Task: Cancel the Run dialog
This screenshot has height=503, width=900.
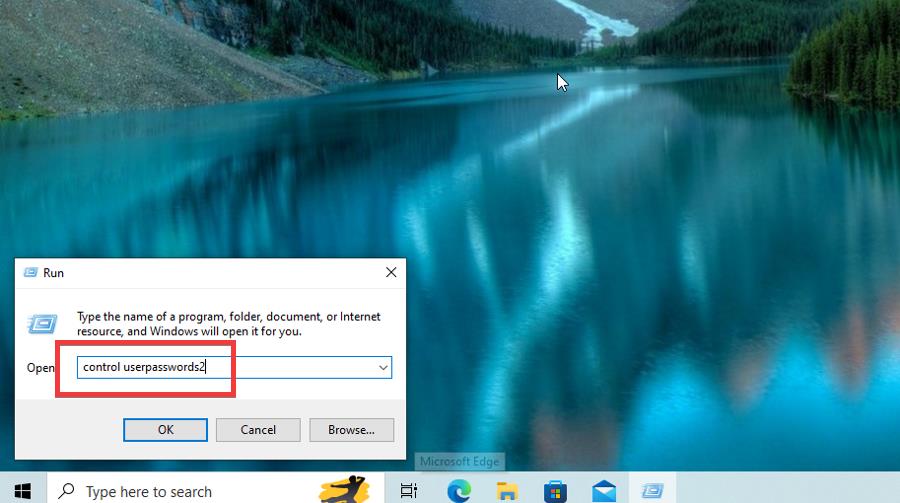Action: click(258, 430)
